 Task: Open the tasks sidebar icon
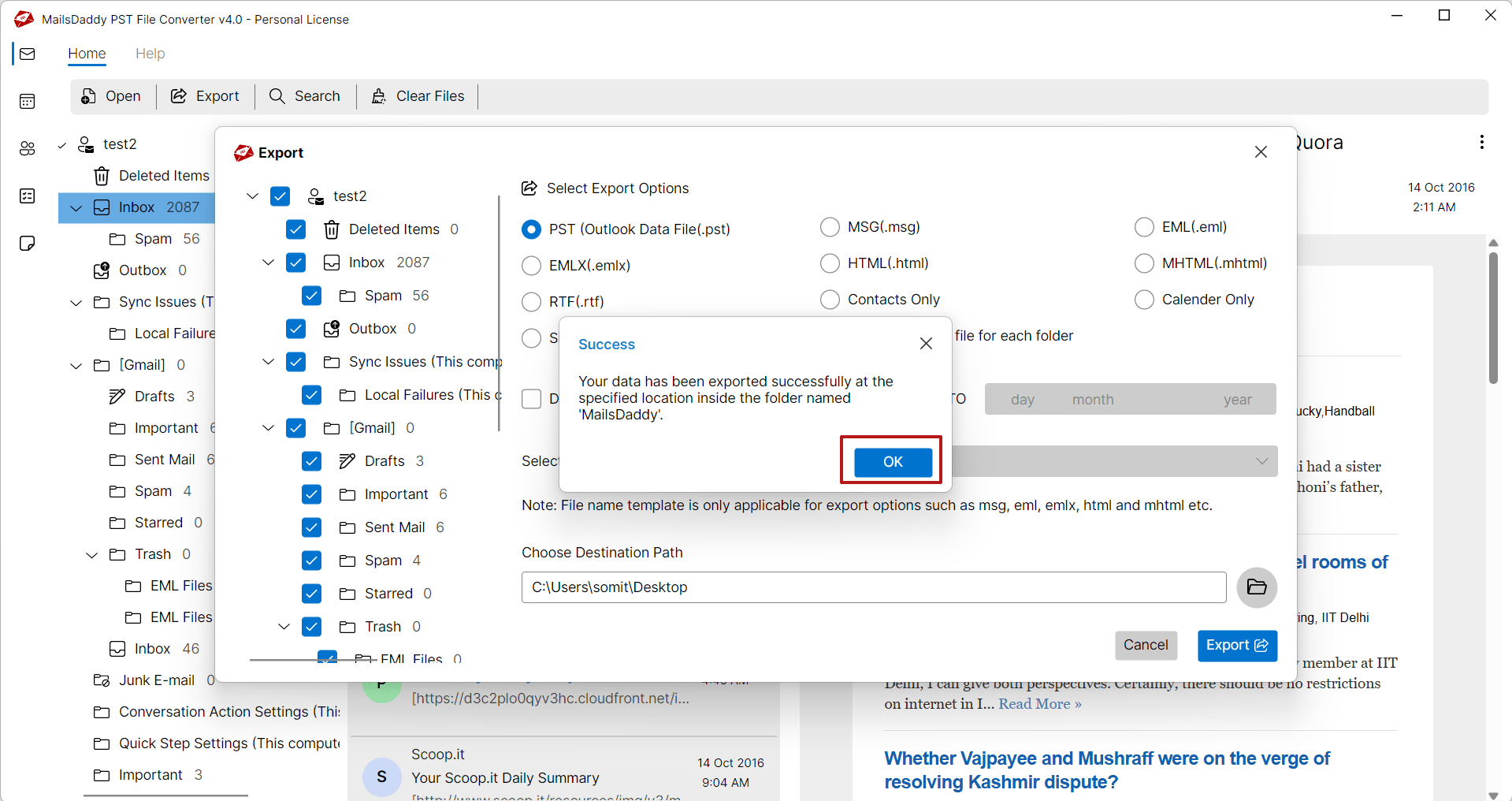point(28,196)
